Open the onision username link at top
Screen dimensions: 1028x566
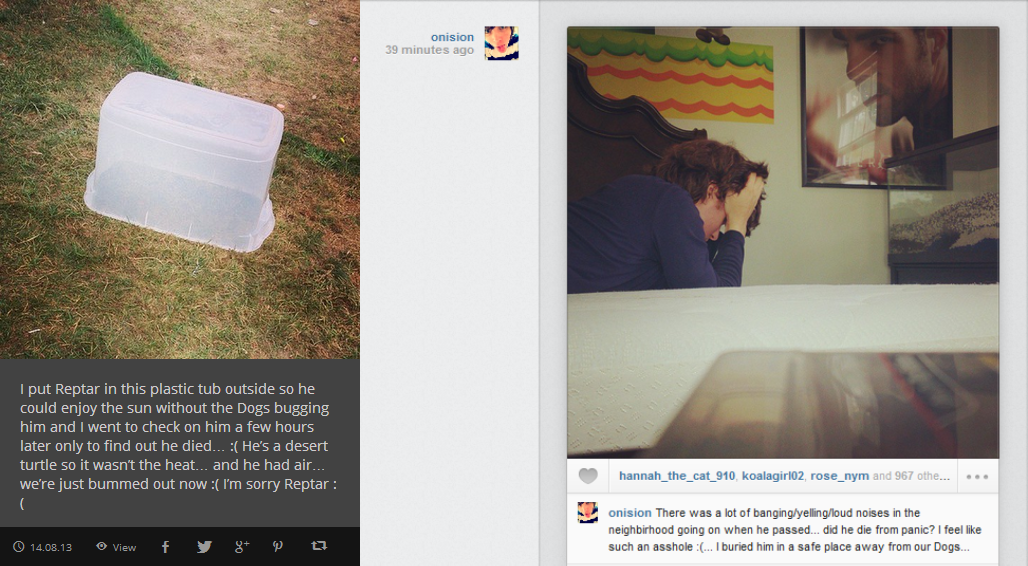point(452,37)
